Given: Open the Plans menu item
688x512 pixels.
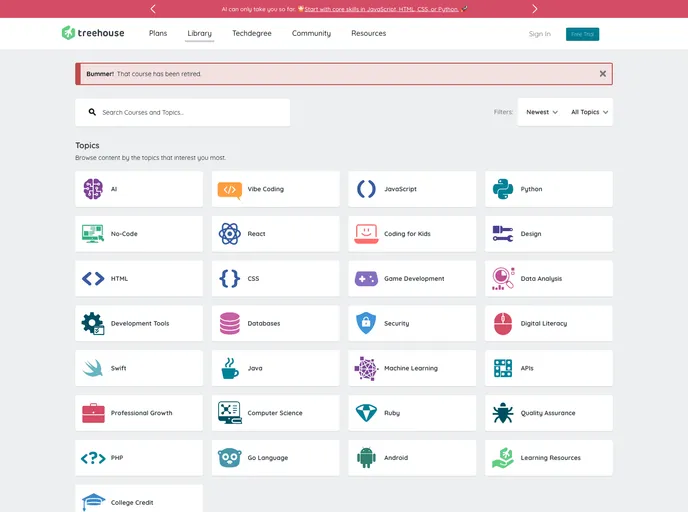Looking at the screenshot, I should [158, 33].
